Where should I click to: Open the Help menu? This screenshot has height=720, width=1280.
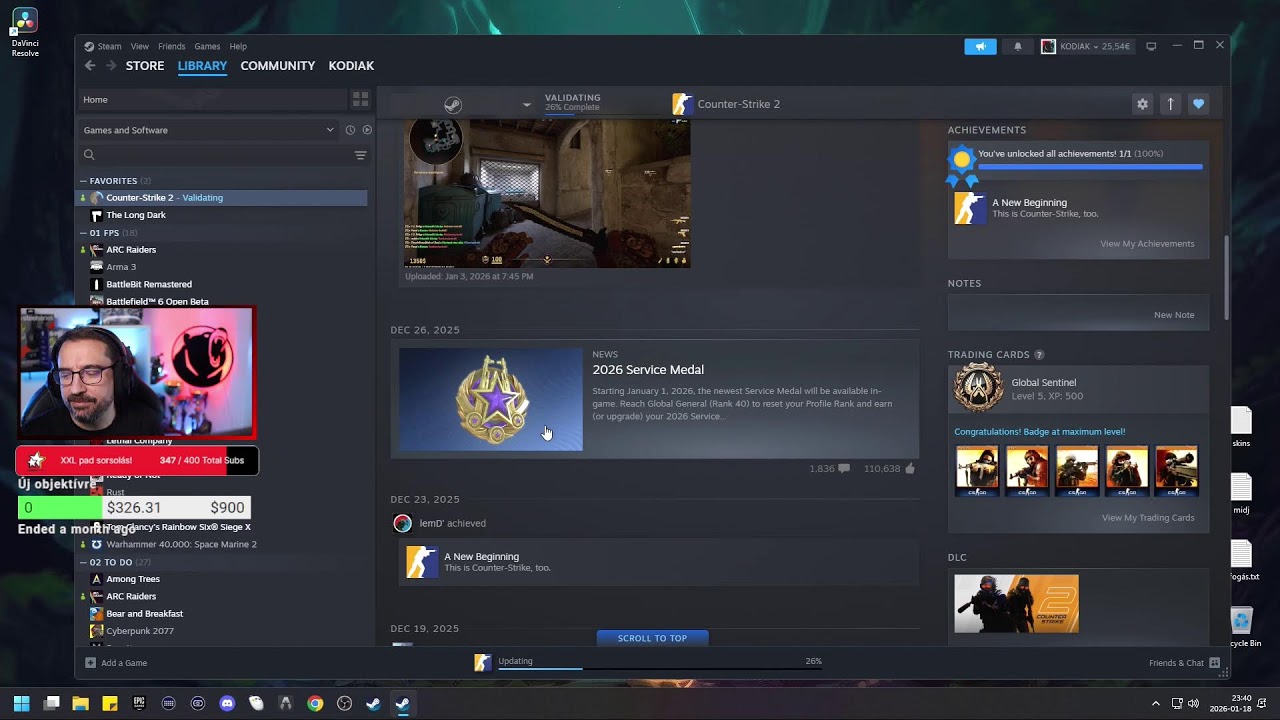(x=238, y=46)
